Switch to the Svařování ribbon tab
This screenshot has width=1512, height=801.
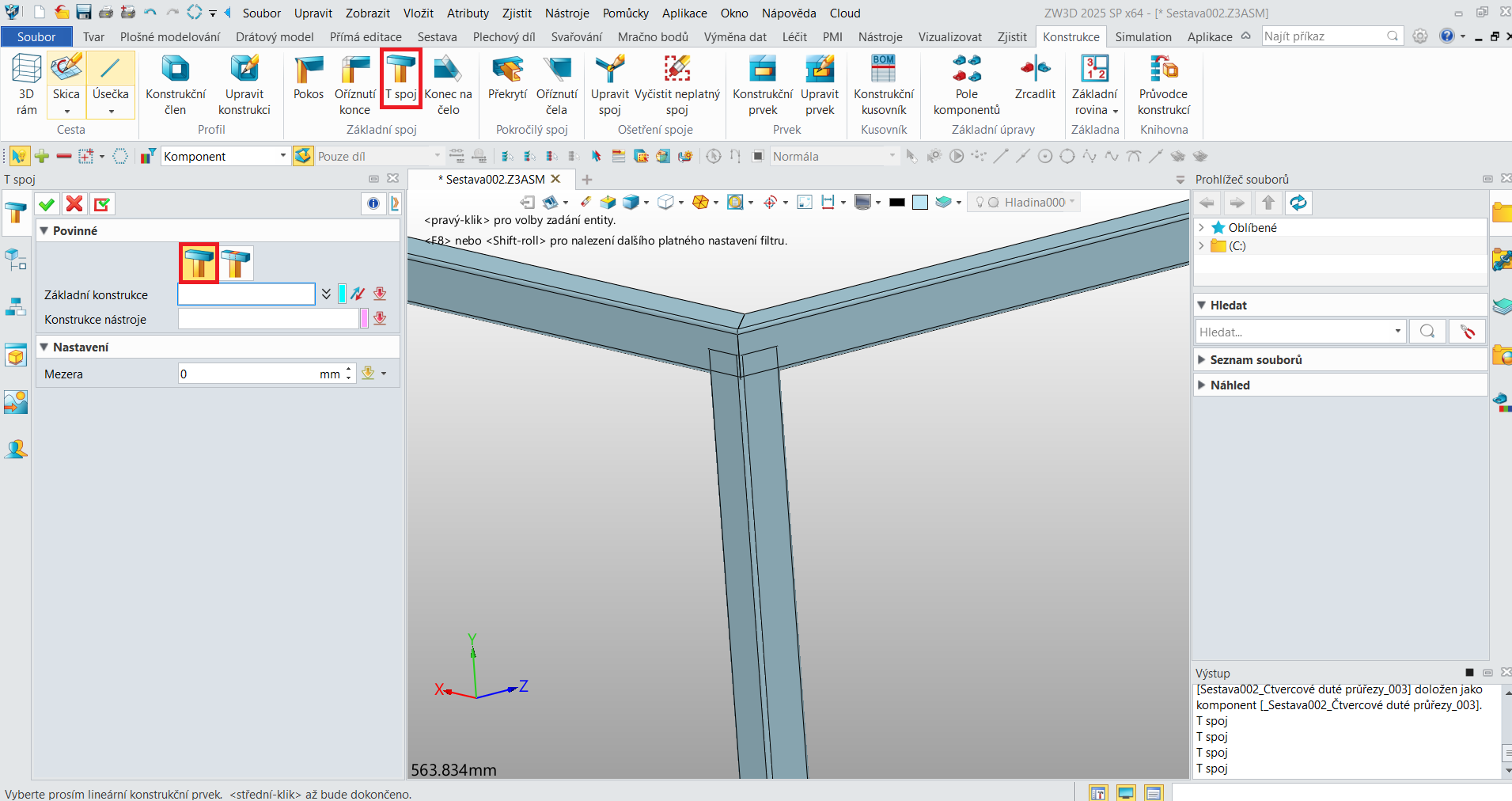click(x=576, y=36)
